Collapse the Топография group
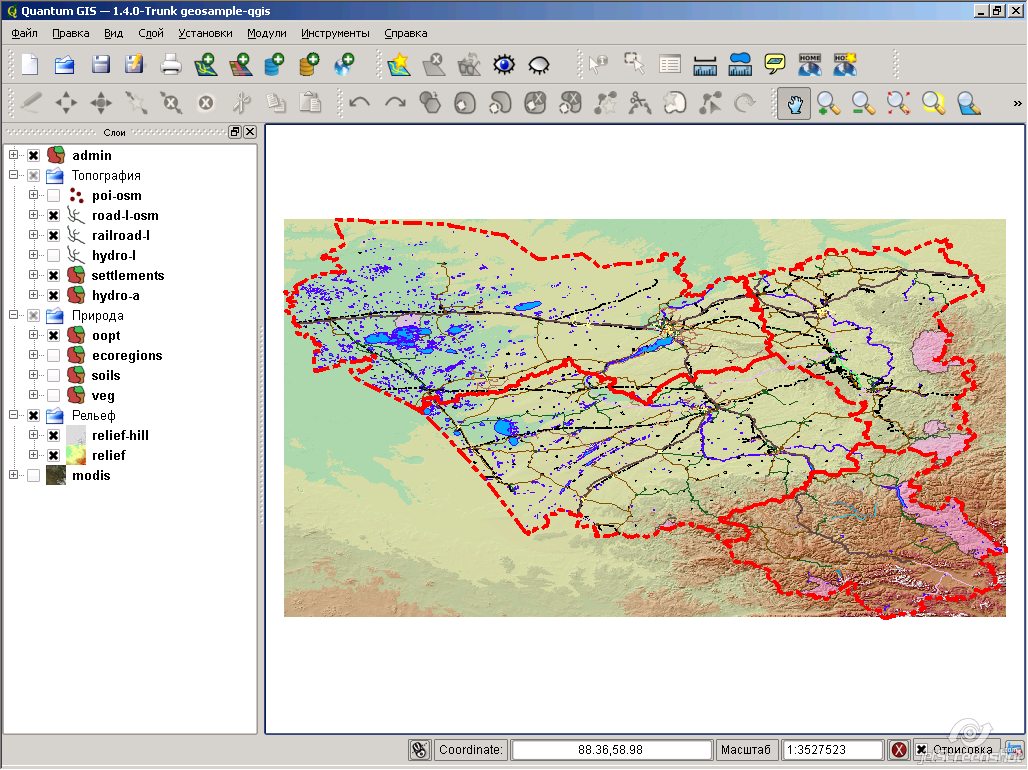 click(13, 175)
